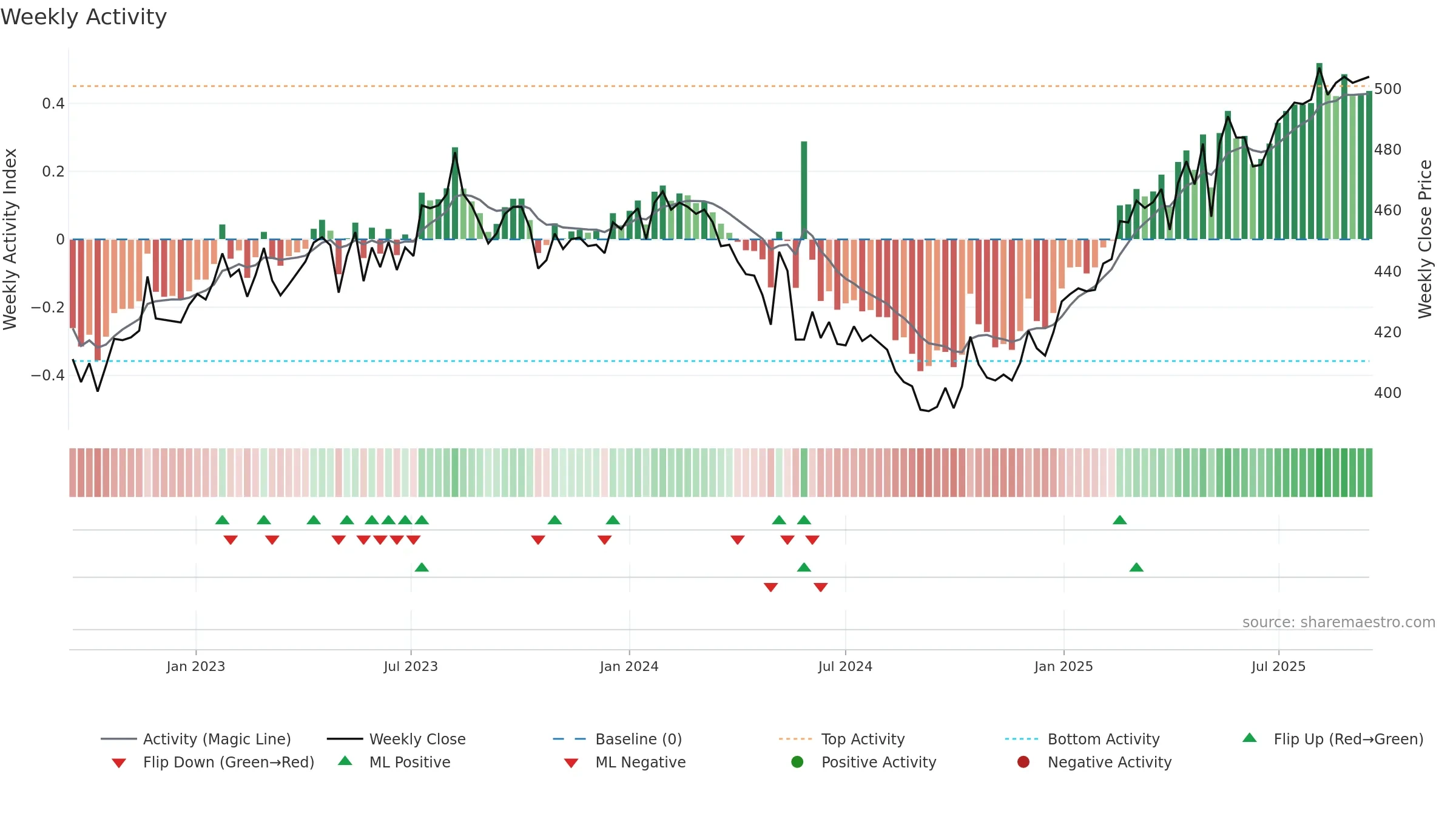Screen dimensions: 1456x819
Task: Click the Jul 2025 x-axis label
Action: (x=1278, y=666)
